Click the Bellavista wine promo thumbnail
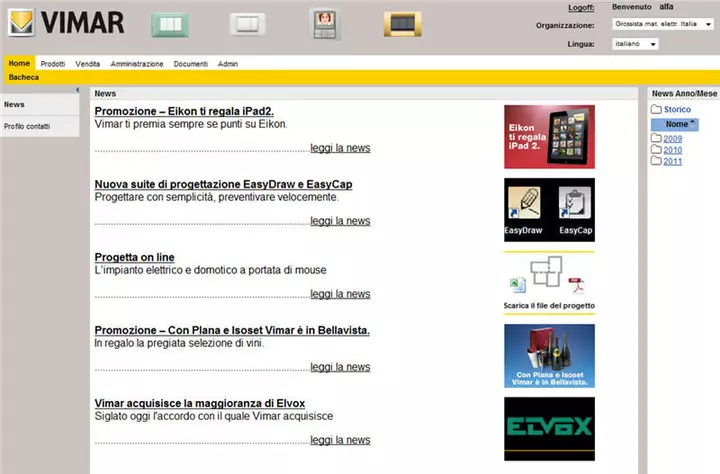Viewport: 720px width, 474px height. 549,356
